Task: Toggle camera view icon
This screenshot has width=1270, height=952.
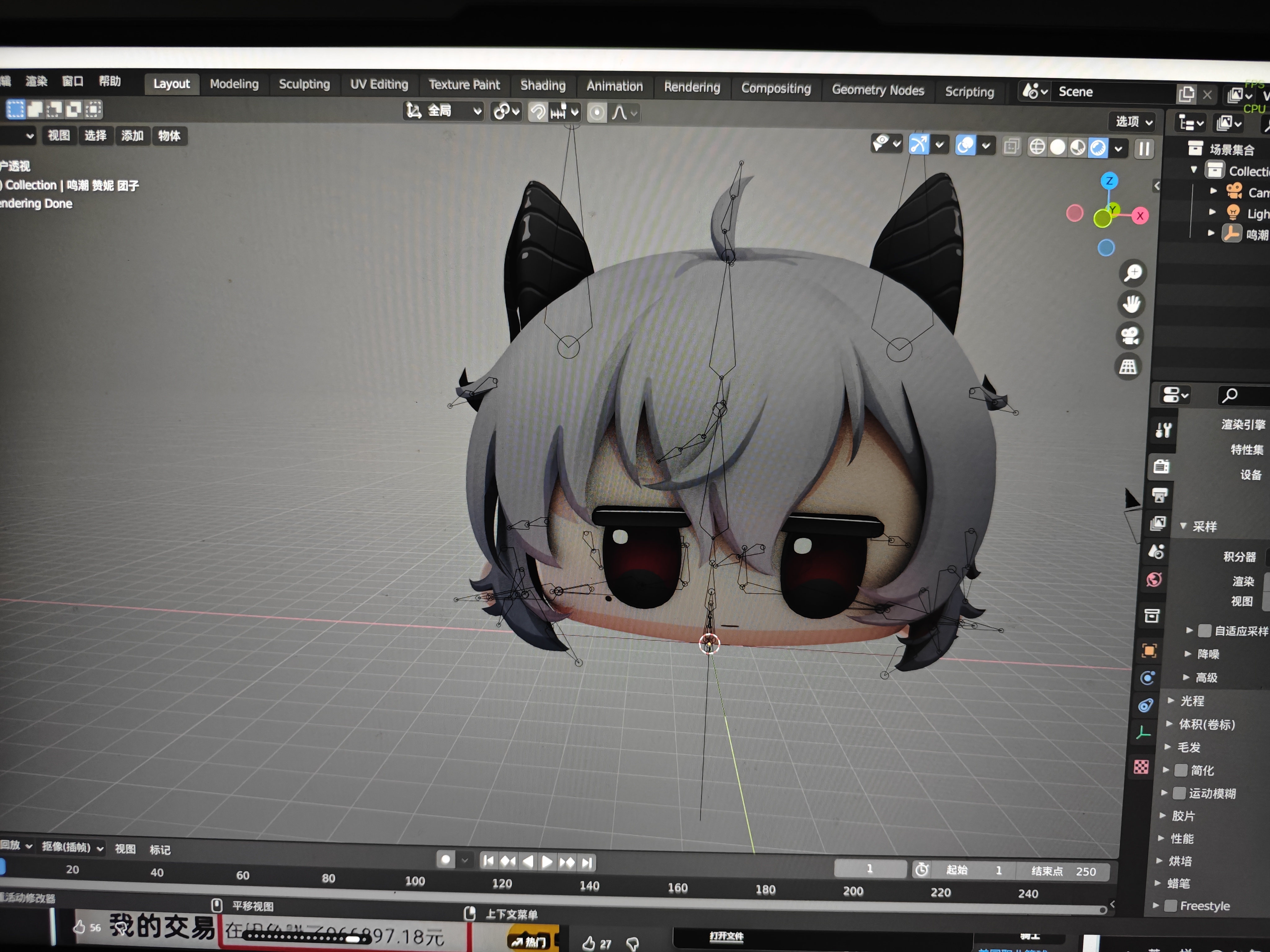Action: (x=1130, y=336)
